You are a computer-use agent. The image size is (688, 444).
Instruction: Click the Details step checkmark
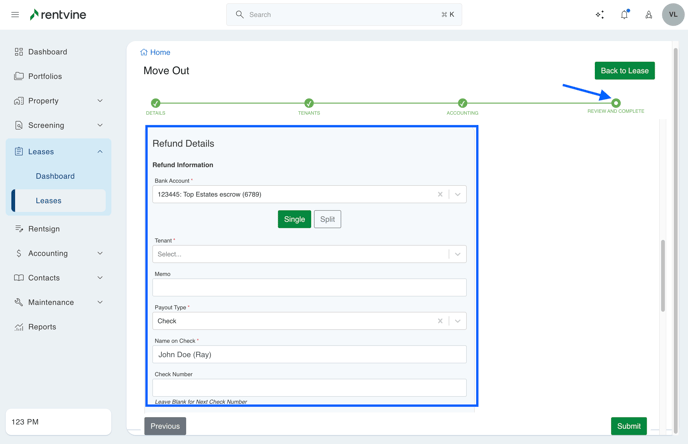click(156, 103)
